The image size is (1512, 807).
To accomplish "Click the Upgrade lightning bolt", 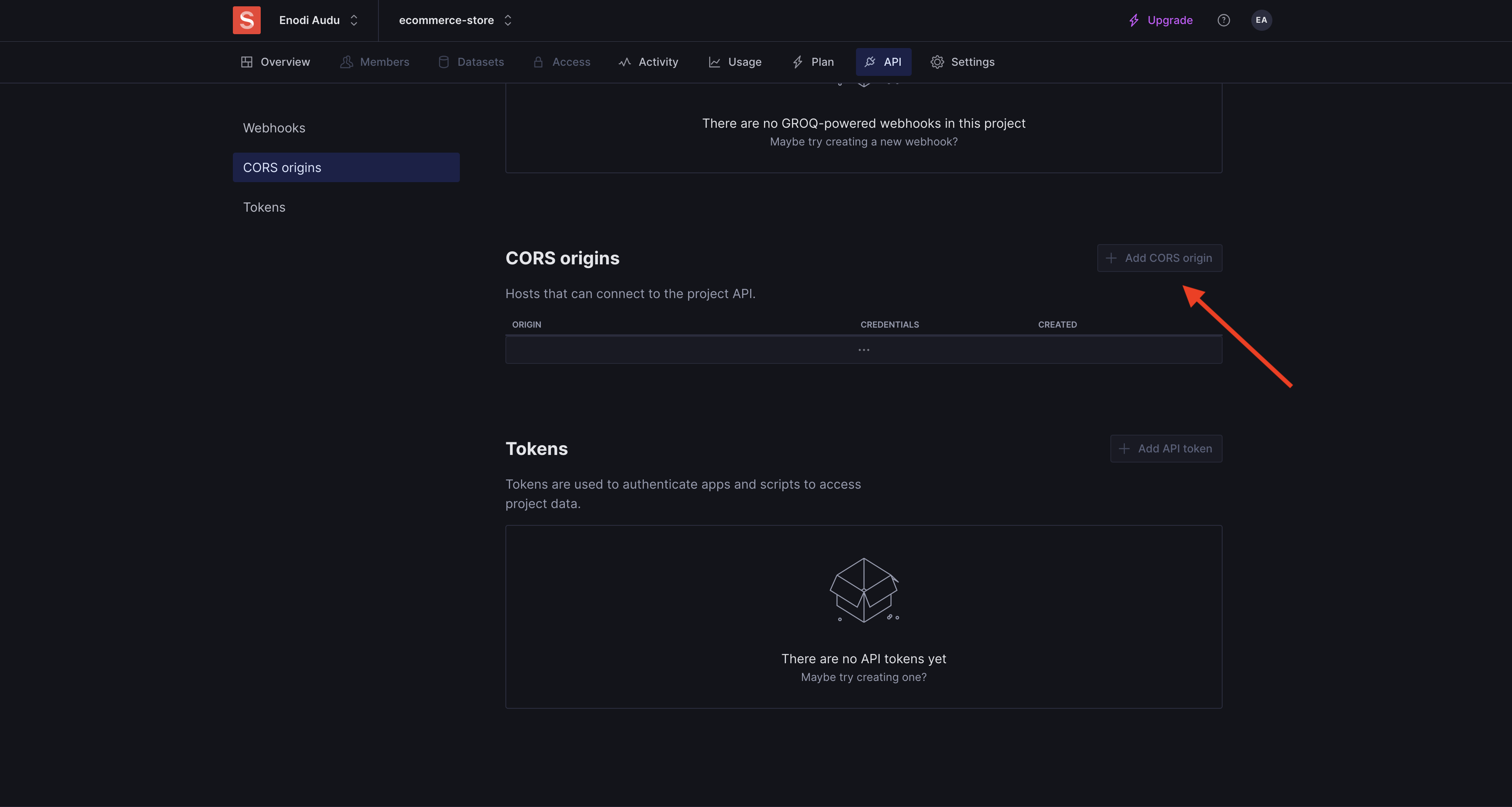I will (1134, 20).
